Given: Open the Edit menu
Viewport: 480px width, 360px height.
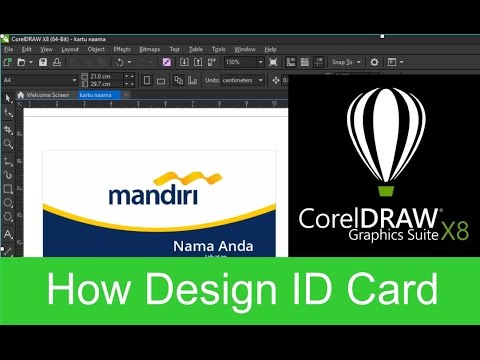Looking at the screenshot, I should [x=26, y=49].
